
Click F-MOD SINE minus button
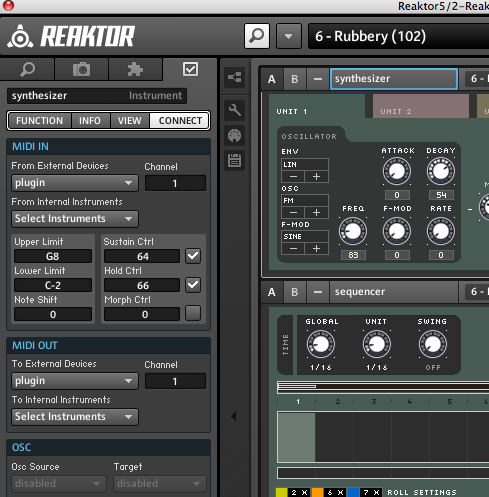coord(293,248)
